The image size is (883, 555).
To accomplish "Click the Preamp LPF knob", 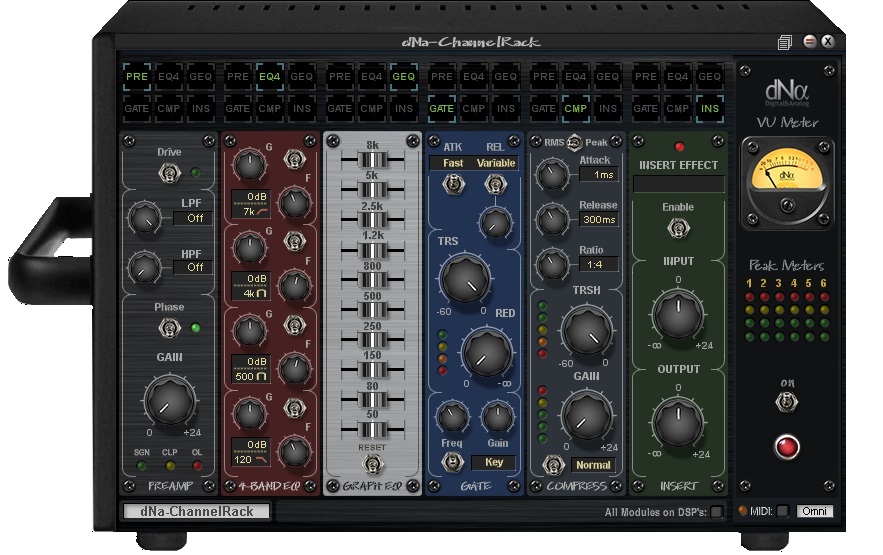I will pyautogui.click(x=145, y=218).
